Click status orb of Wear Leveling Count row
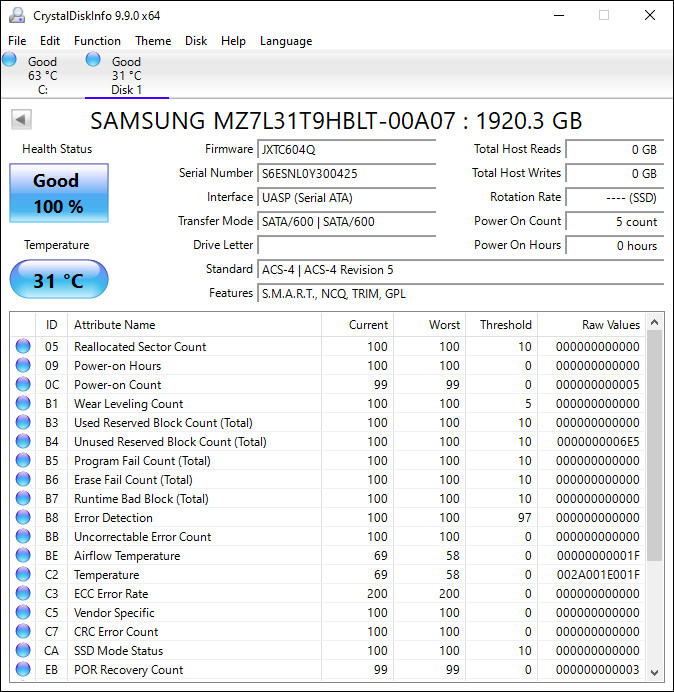Screen dimensions: 674x692 (23, 403)
